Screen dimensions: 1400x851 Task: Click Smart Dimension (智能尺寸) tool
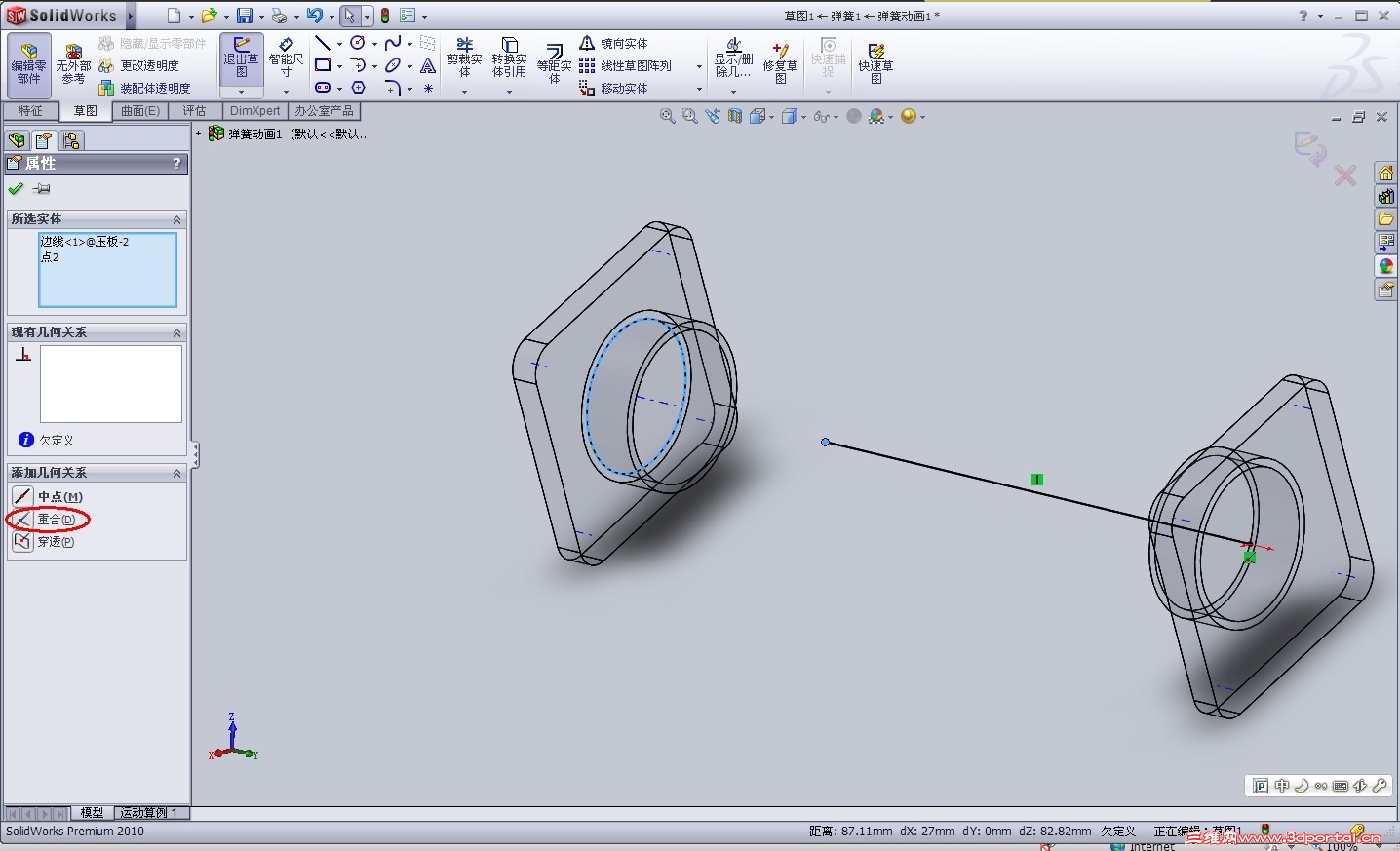click(286, 58)
